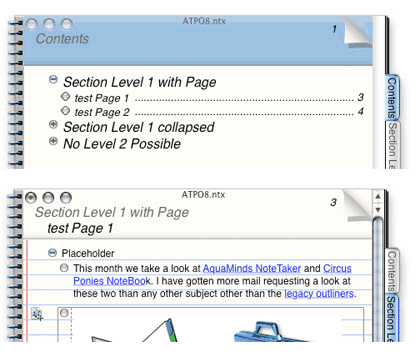
Task: Click diamond icon beside test Page 2
Action: pyautogui.click(x=65, y=110)
